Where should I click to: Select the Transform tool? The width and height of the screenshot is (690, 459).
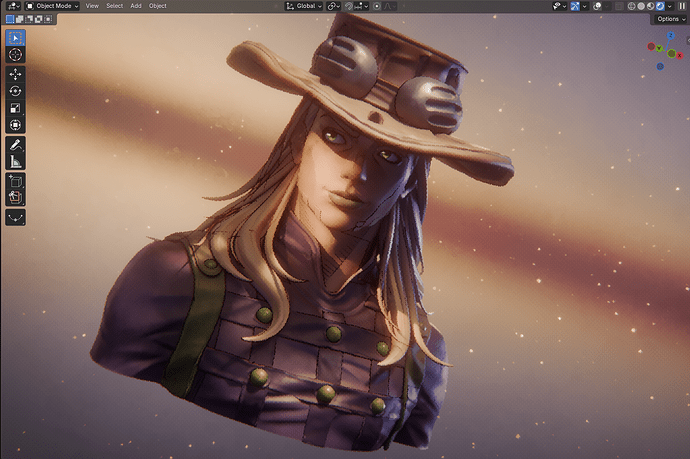pyautogui.click(x=15, y=125)
